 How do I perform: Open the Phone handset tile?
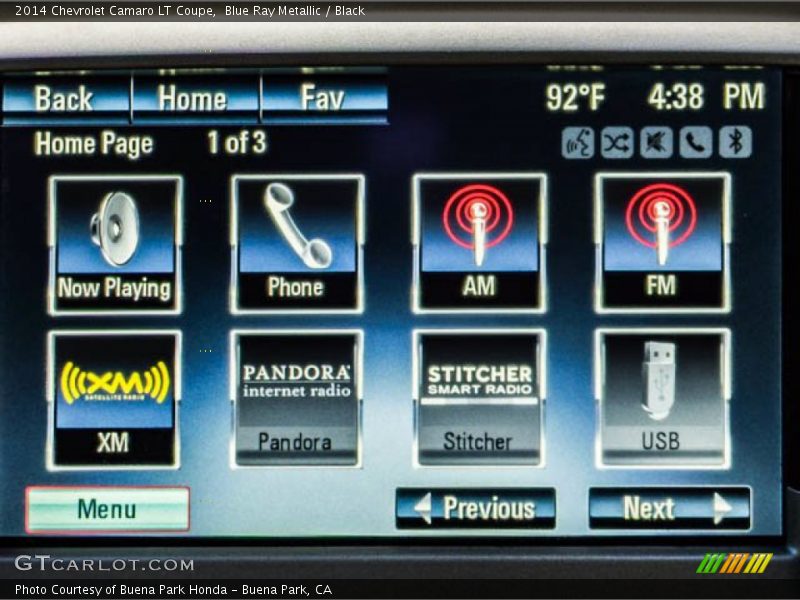pos(297,244)
